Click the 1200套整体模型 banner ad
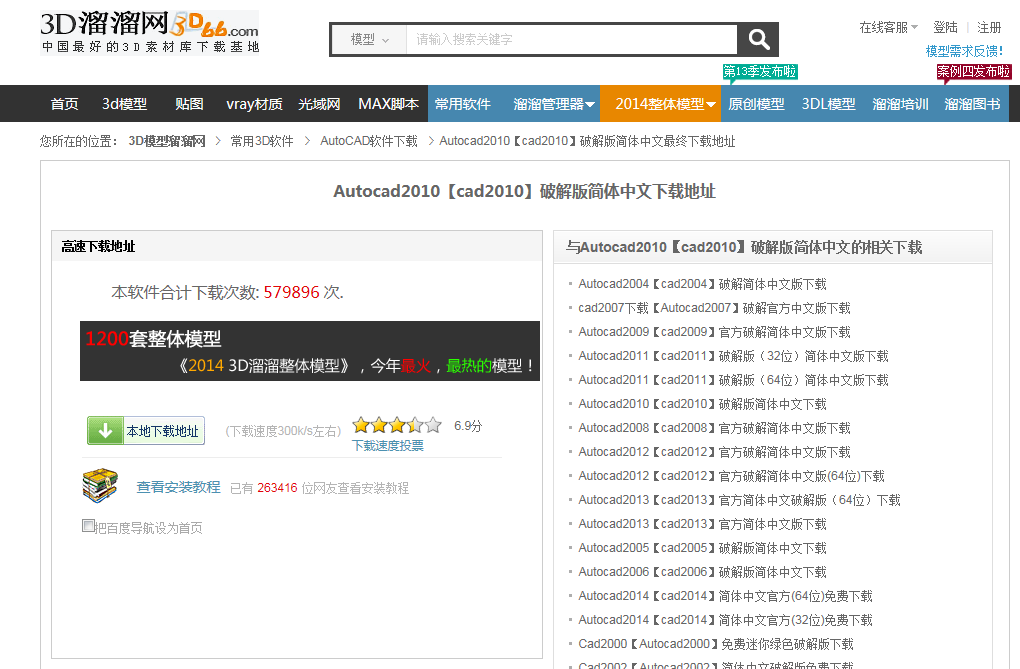This screenshot has height=669, width=1020. pos(310,351)
